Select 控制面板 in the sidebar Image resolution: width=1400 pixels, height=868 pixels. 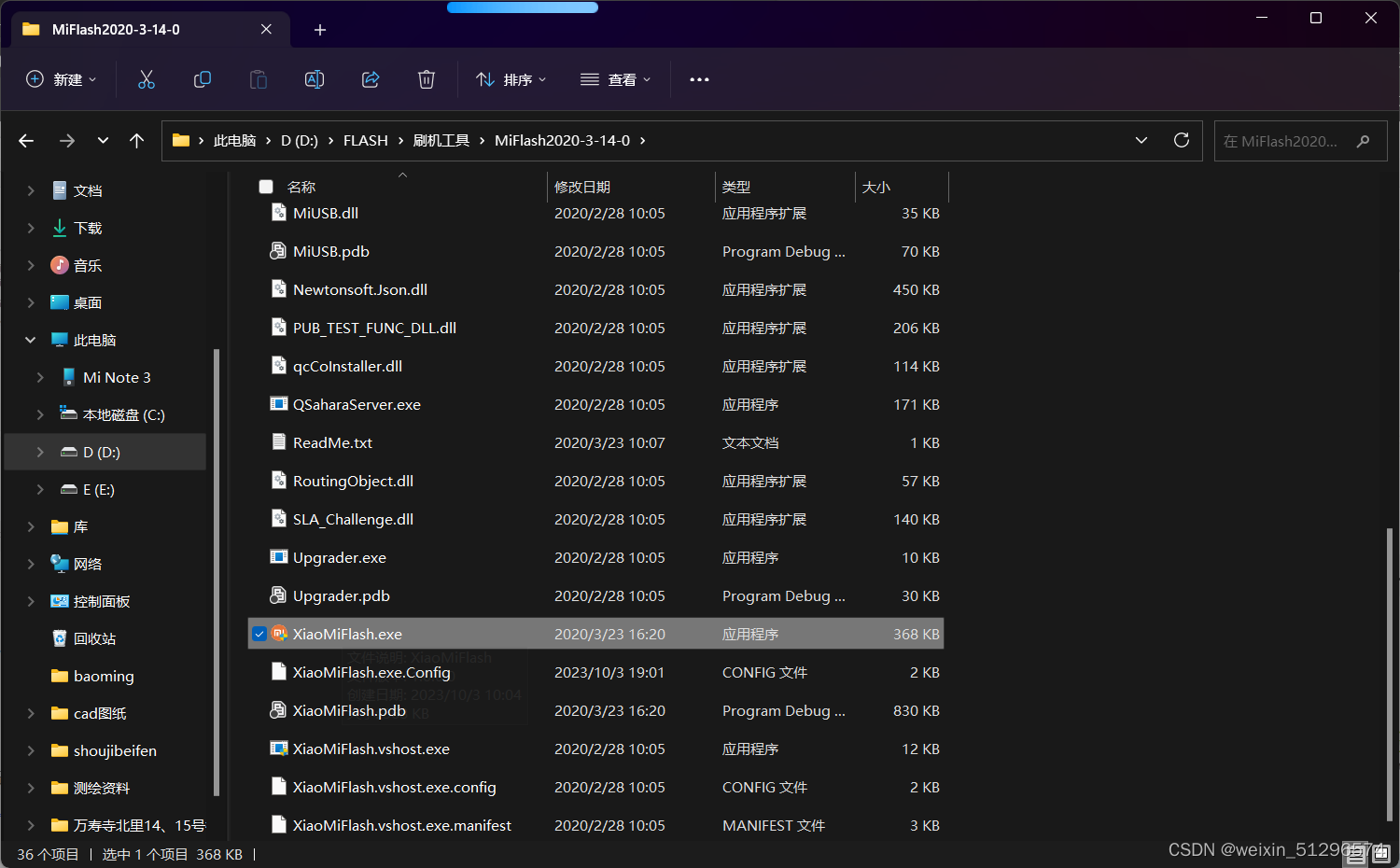[x=102, y=601]
